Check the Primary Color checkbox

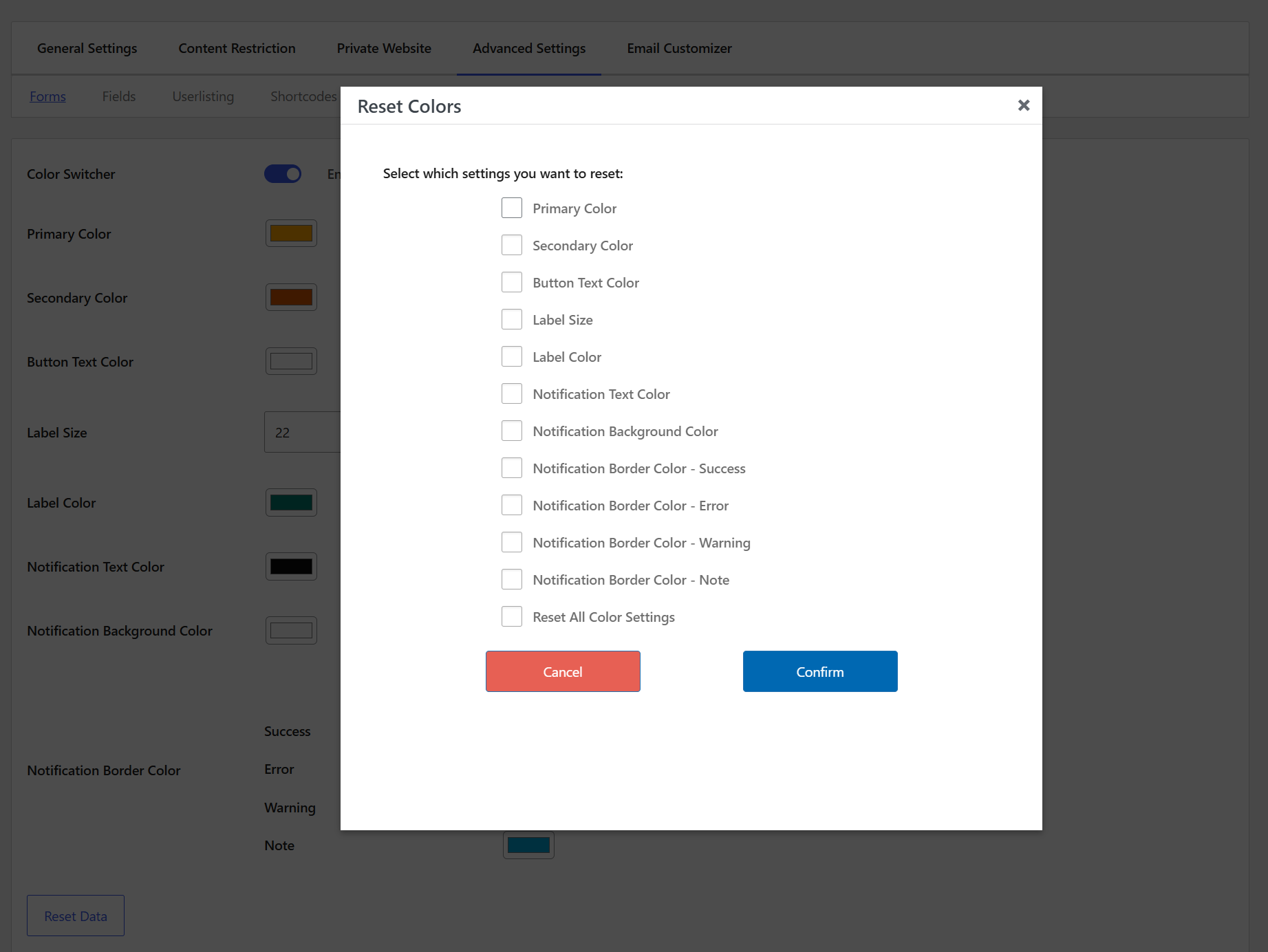pos(512,208)
